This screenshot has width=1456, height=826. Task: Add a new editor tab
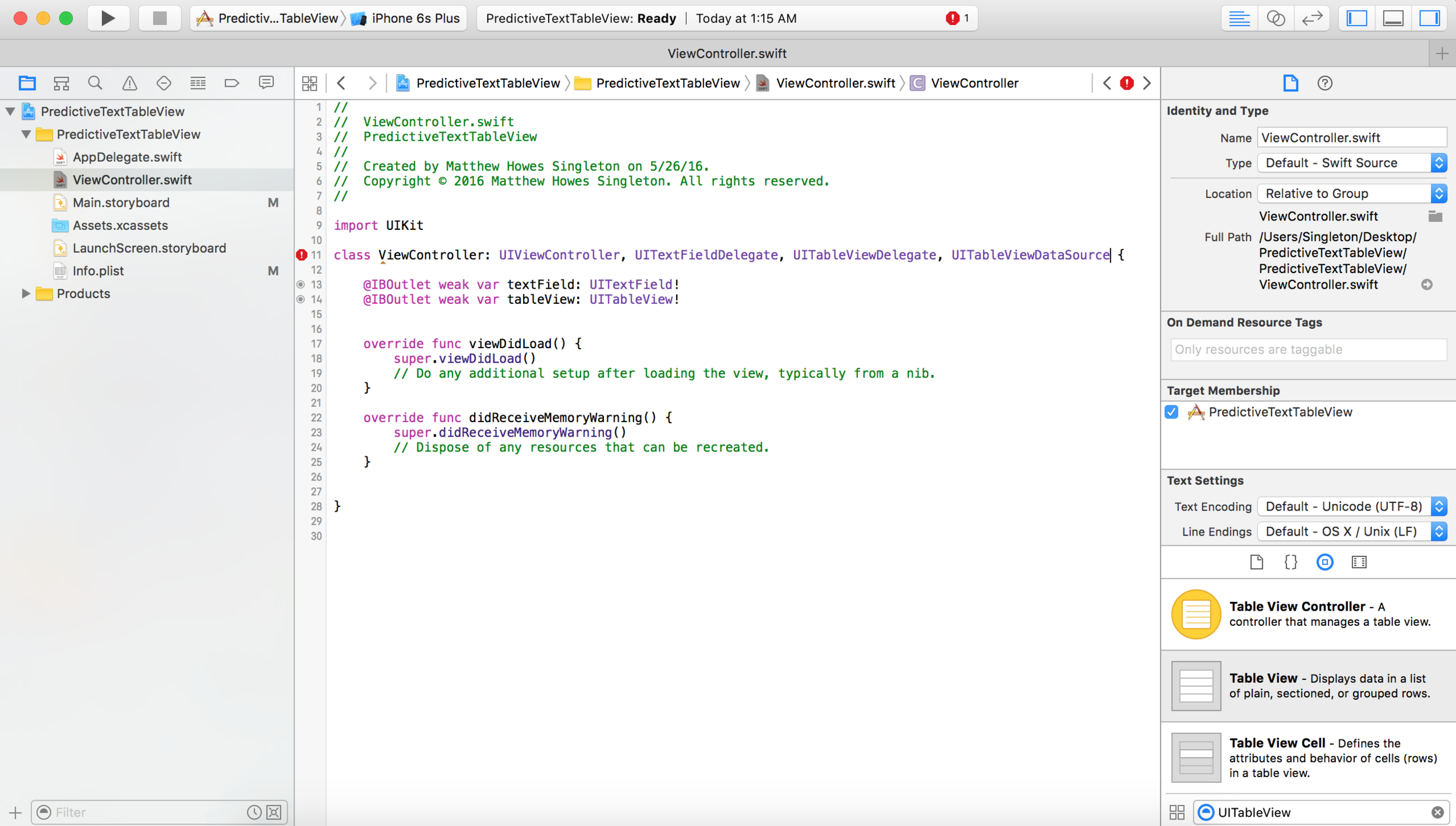(1442, 54)
